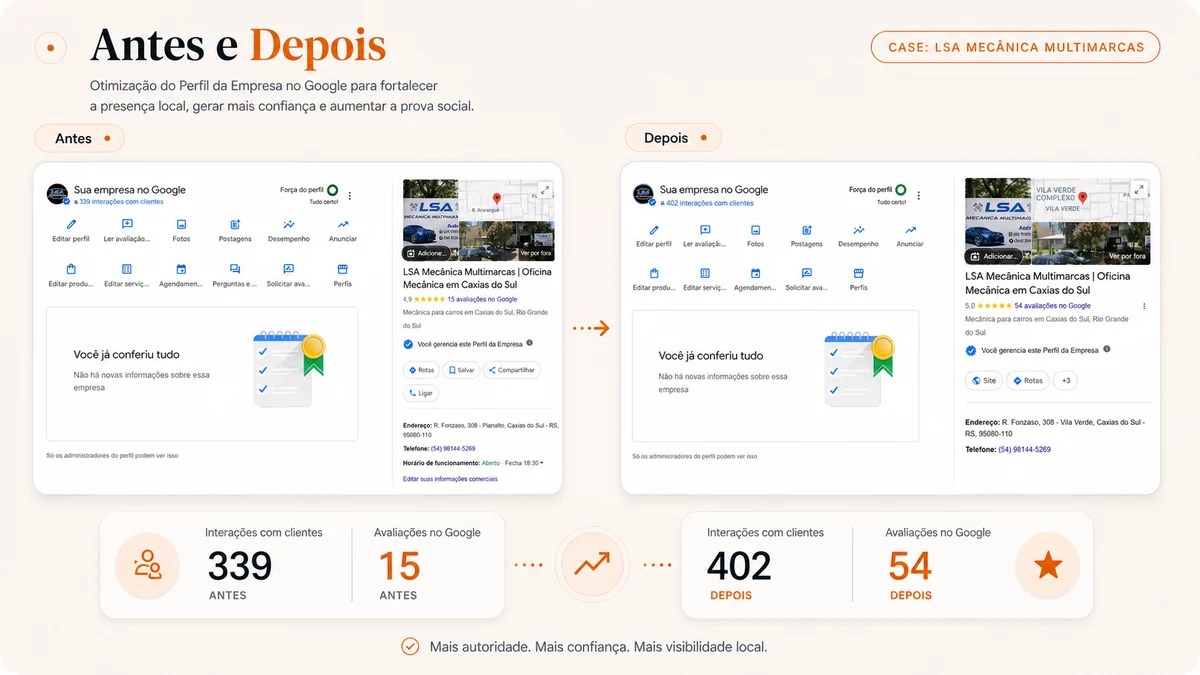Open Editar perfil in the Depois panel

coord(654,236)
